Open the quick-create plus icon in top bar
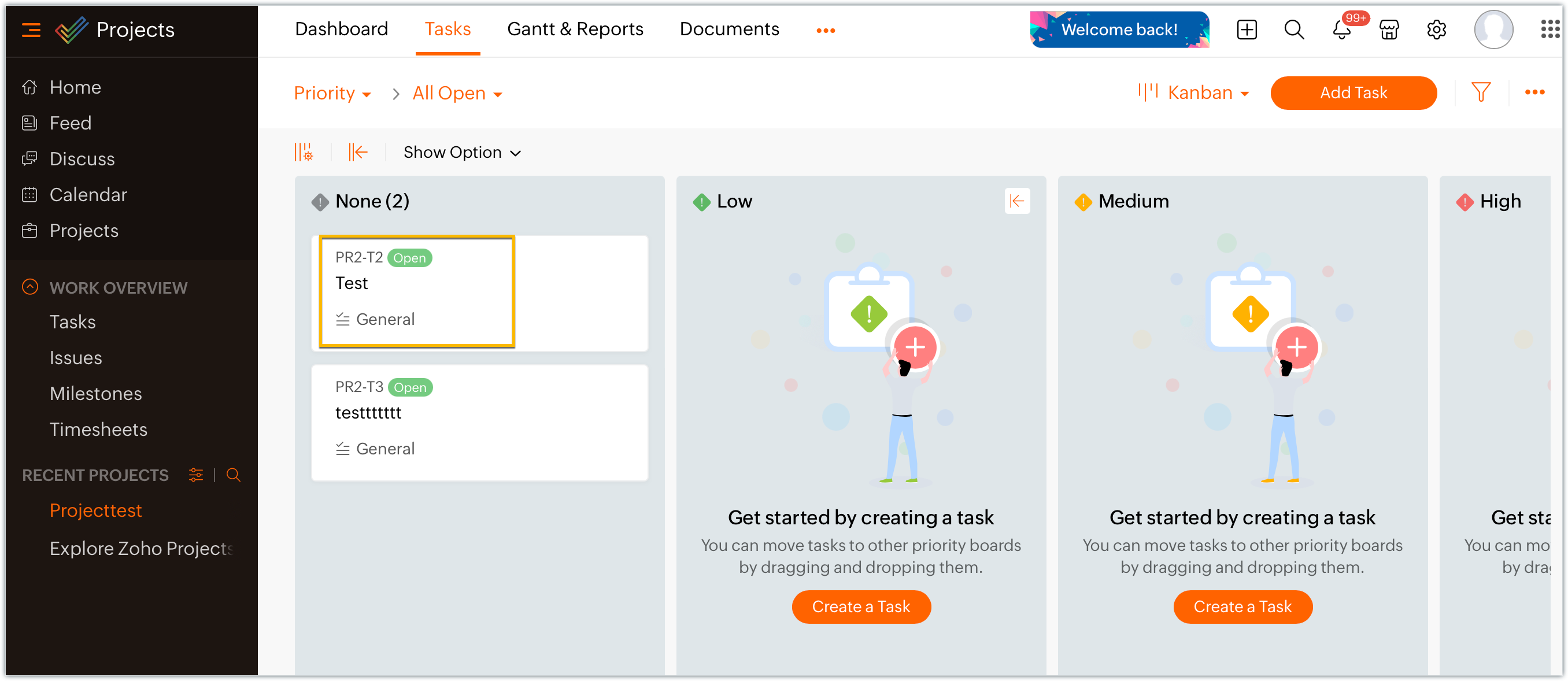Image resolution: width=1568 pixels, height=681 pixels. (1247, 29)
